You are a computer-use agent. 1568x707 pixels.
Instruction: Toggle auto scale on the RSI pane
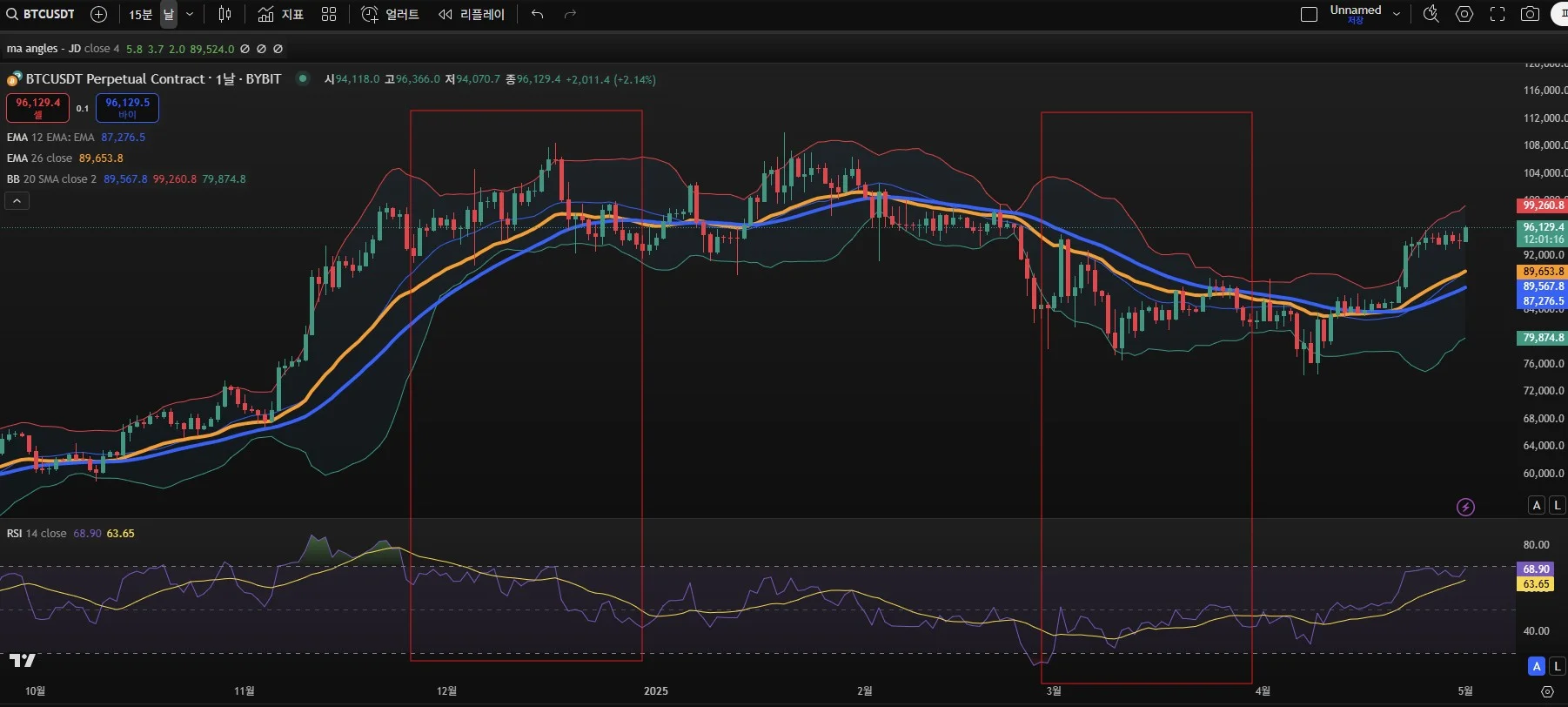point(1537,666)
